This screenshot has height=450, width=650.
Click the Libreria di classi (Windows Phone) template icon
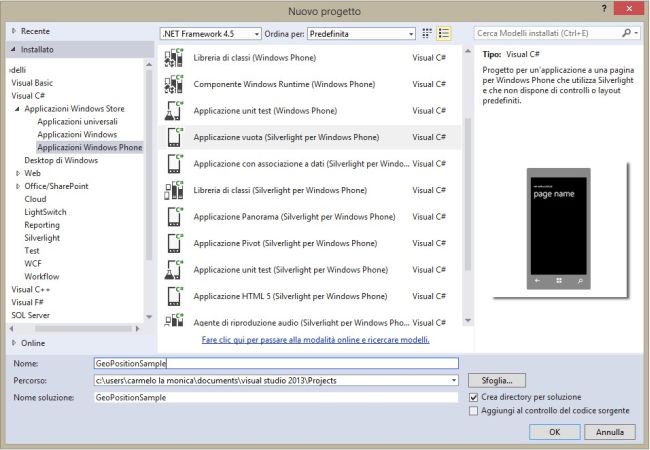[x=174, y=58]
